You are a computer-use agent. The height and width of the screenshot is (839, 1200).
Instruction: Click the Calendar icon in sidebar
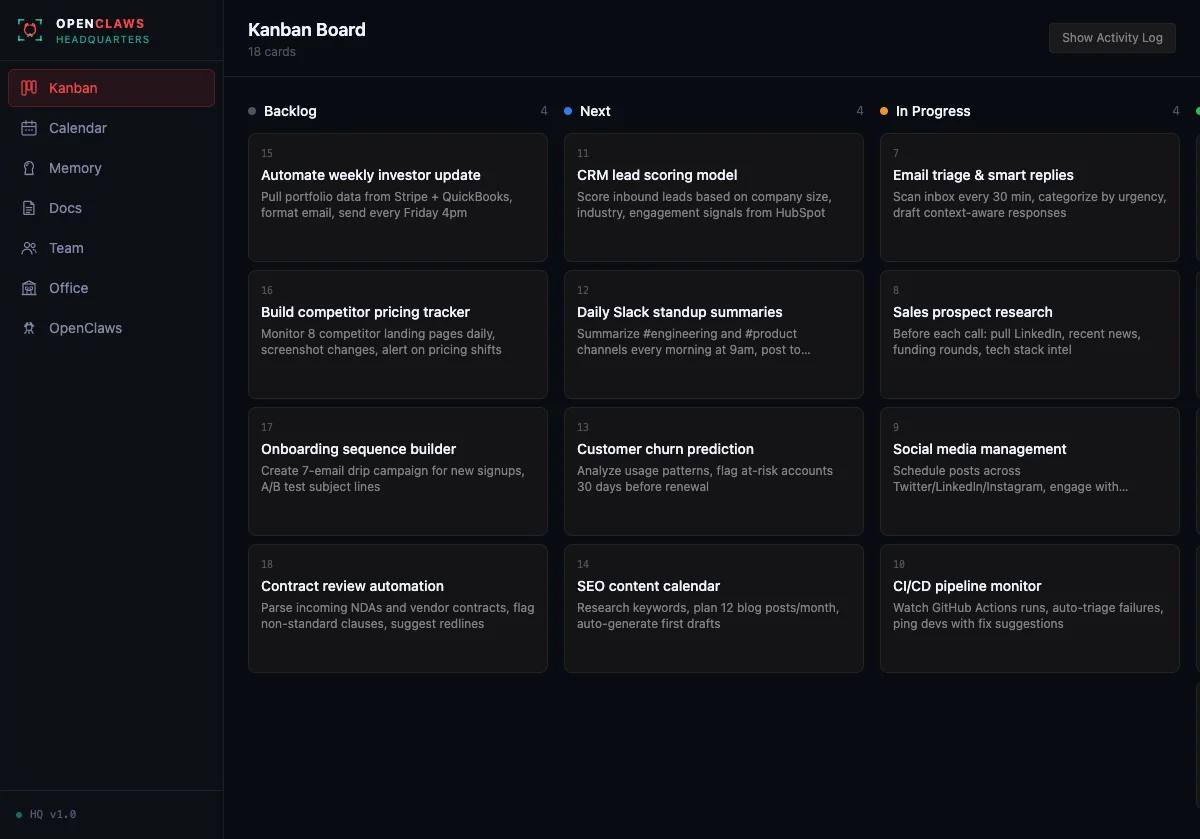coord(29,128)
